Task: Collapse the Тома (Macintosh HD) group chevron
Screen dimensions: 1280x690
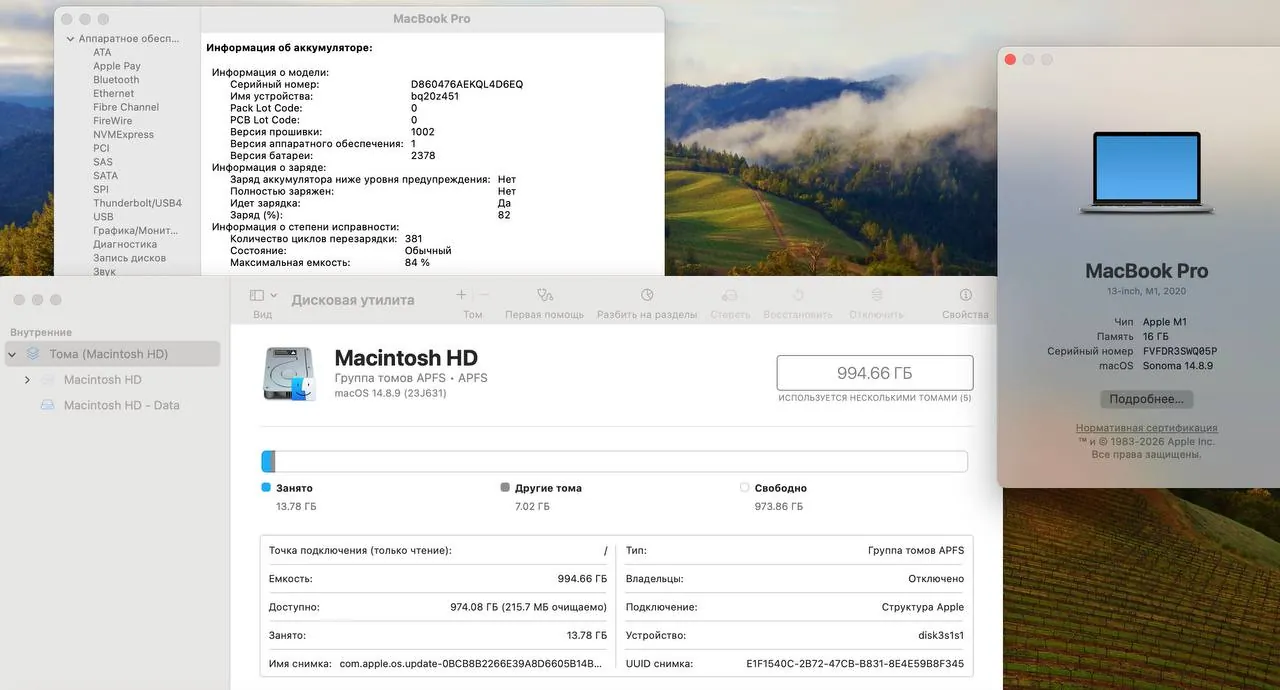Action: coord(12,354)
